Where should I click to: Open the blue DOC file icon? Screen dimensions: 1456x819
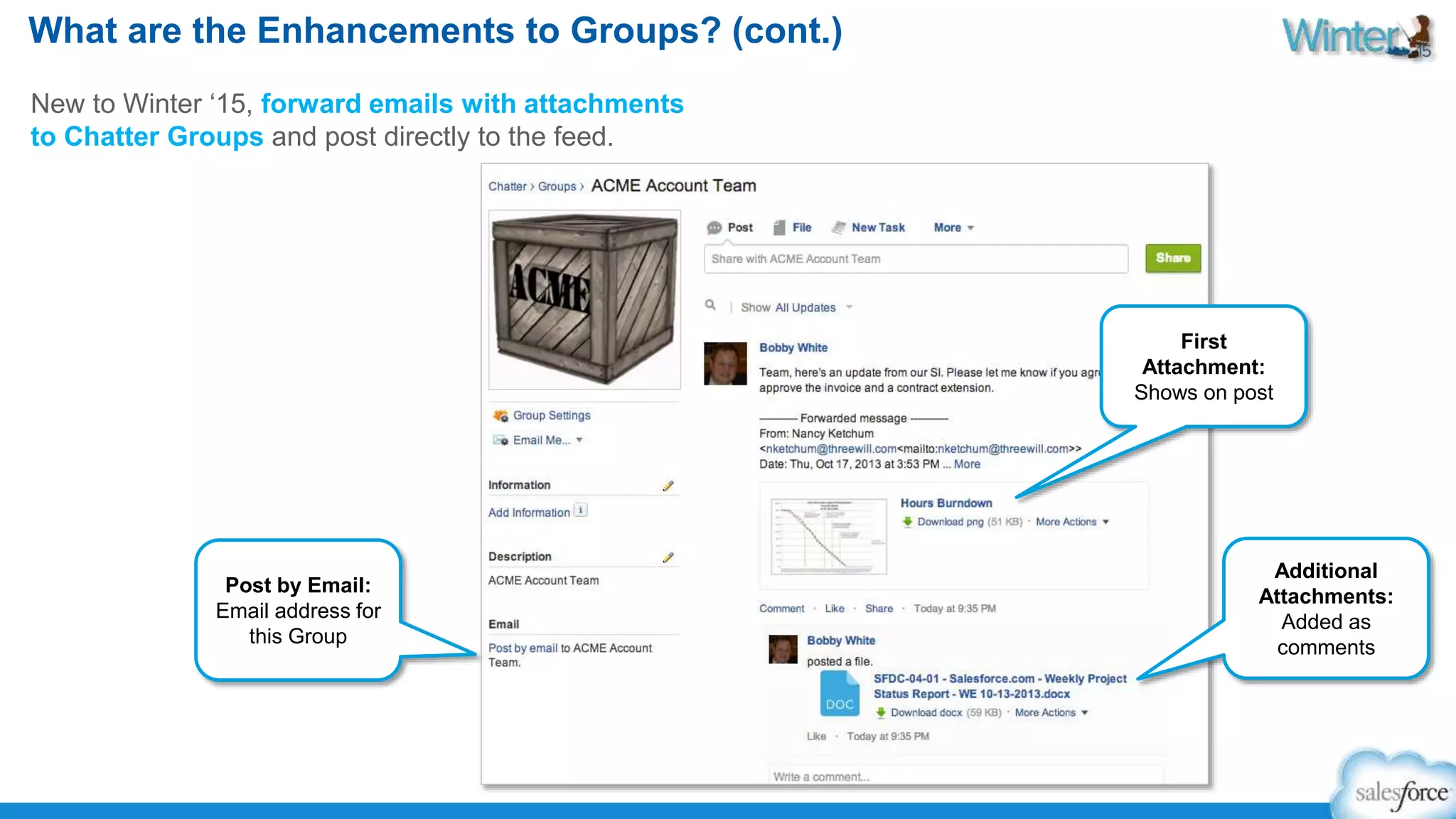[840, 694]
